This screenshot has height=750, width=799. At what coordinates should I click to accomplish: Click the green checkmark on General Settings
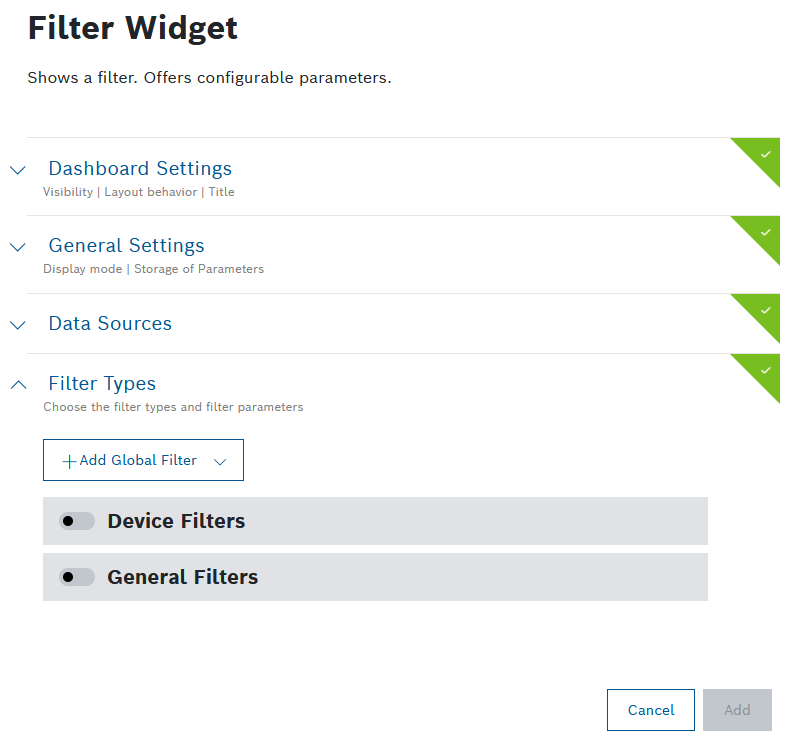pyautogui.click(x=765, y=232)
